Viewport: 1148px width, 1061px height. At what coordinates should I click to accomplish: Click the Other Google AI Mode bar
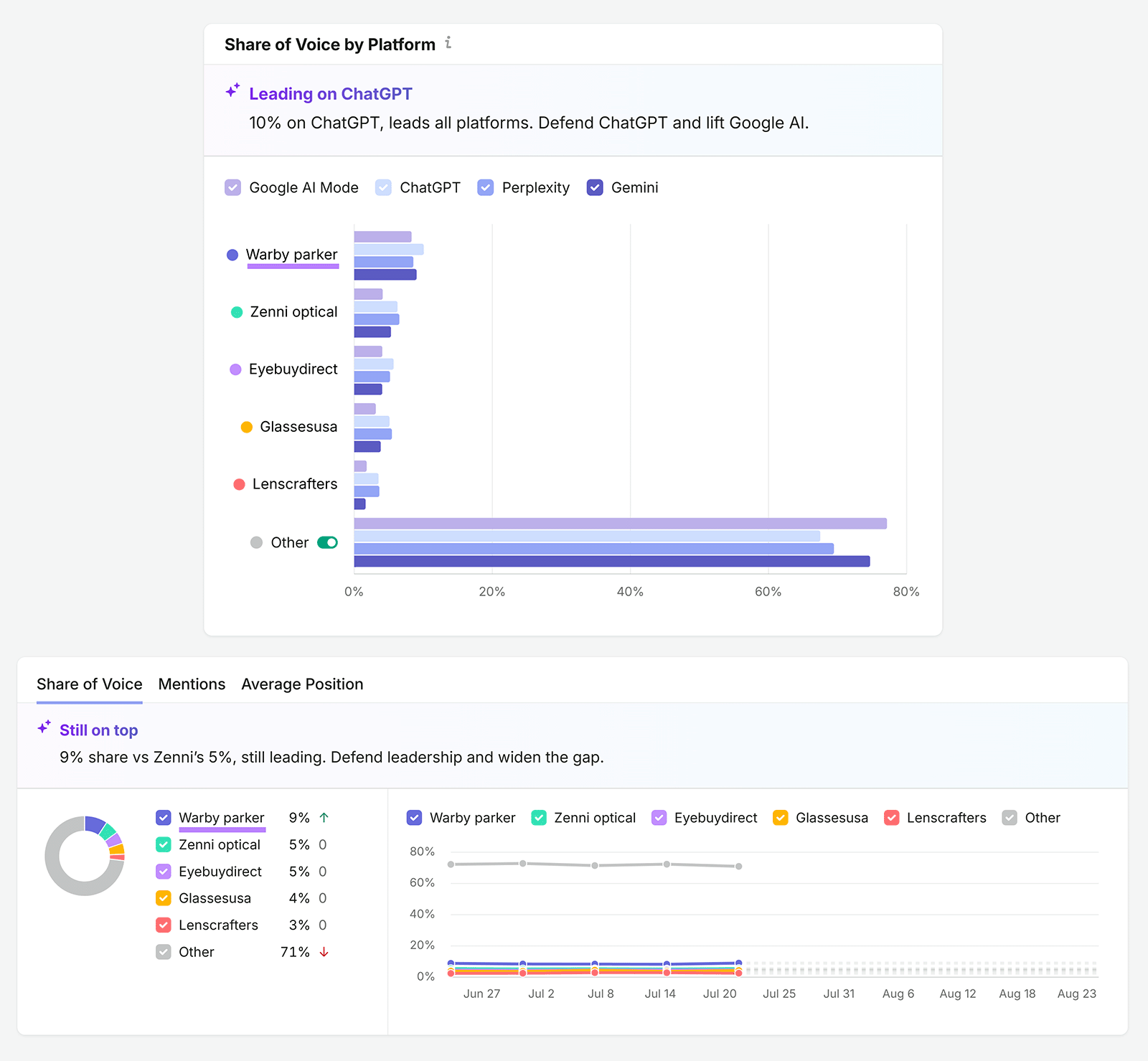pyautogui.click(x=621, y=524)
